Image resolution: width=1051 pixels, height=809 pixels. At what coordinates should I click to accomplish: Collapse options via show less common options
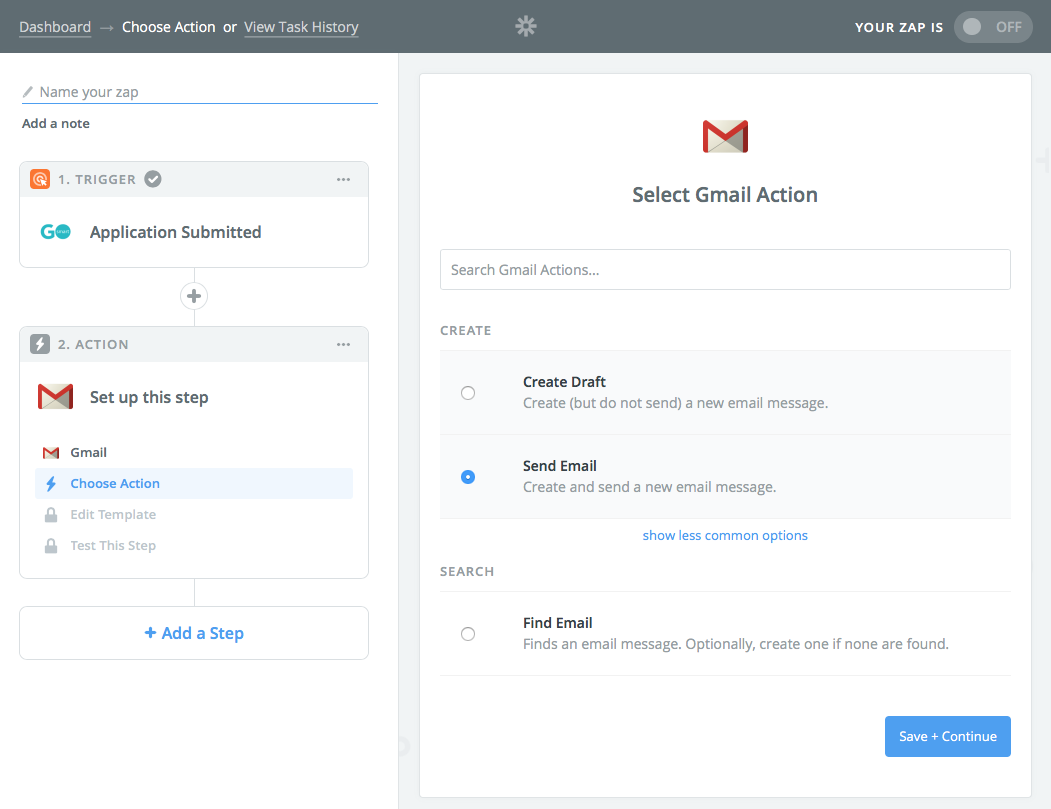point(725,536)
